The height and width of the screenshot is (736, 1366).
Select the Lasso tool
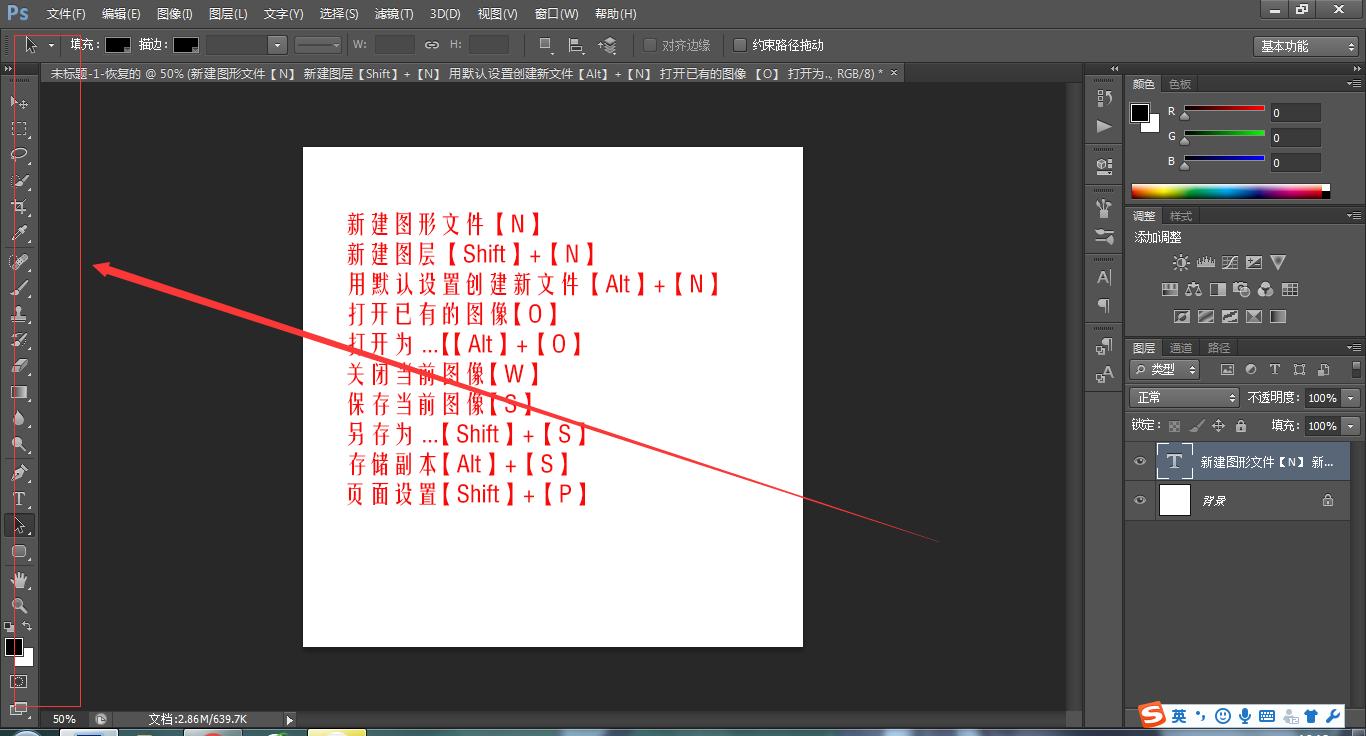[x=19, y=155]
